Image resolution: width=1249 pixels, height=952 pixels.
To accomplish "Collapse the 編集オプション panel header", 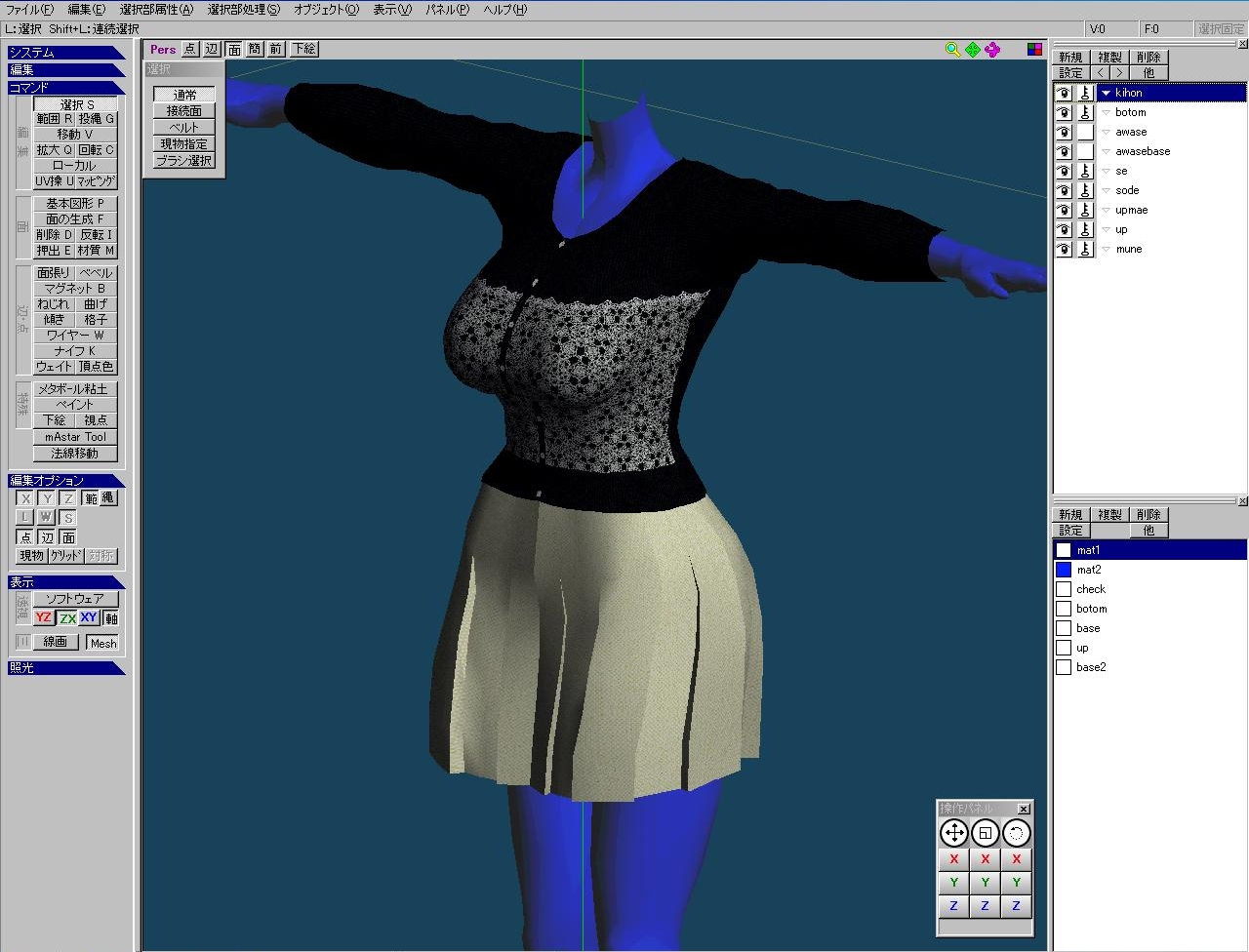I will coord(65,481).
